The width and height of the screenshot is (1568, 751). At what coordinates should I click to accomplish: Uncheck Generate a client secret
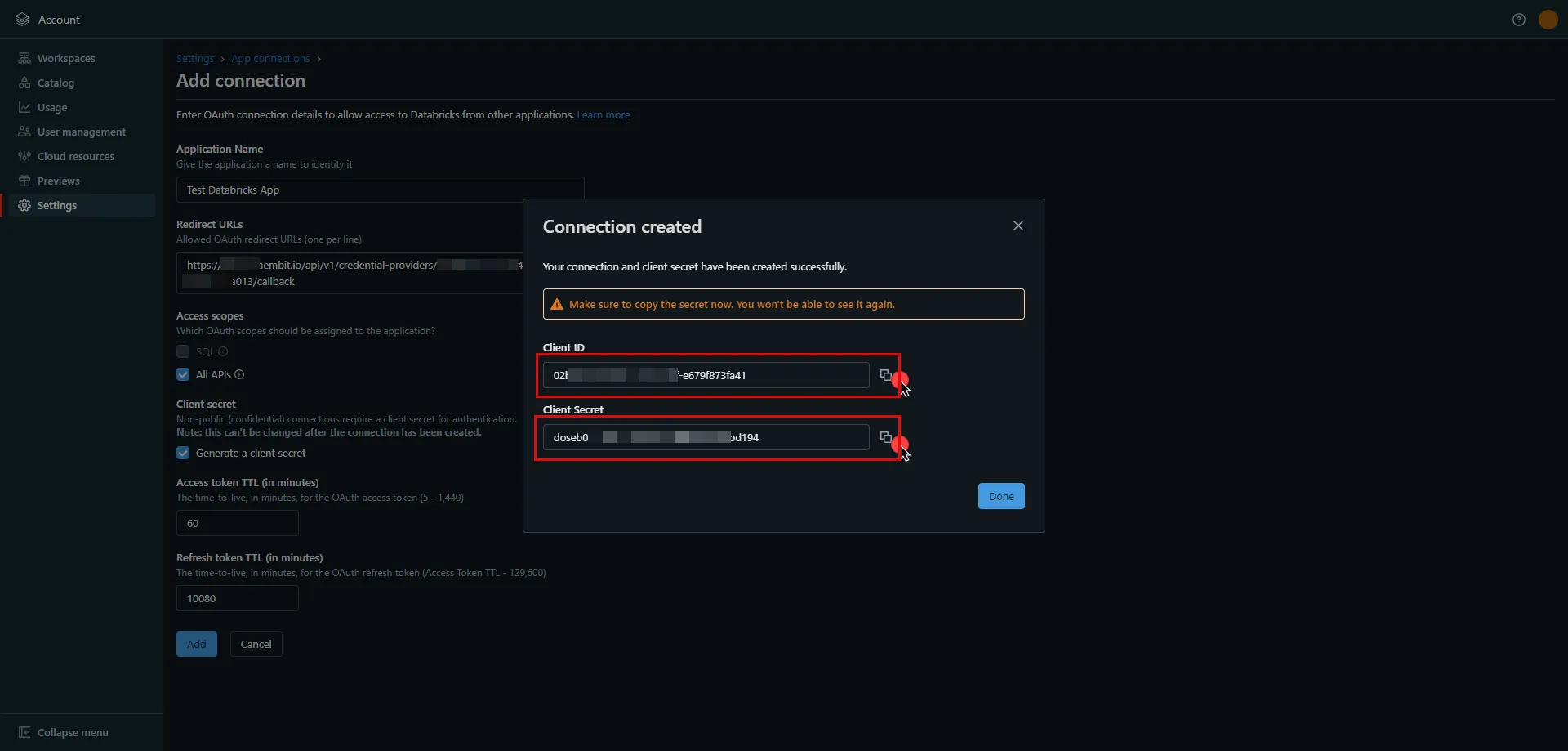coord(183,453)
